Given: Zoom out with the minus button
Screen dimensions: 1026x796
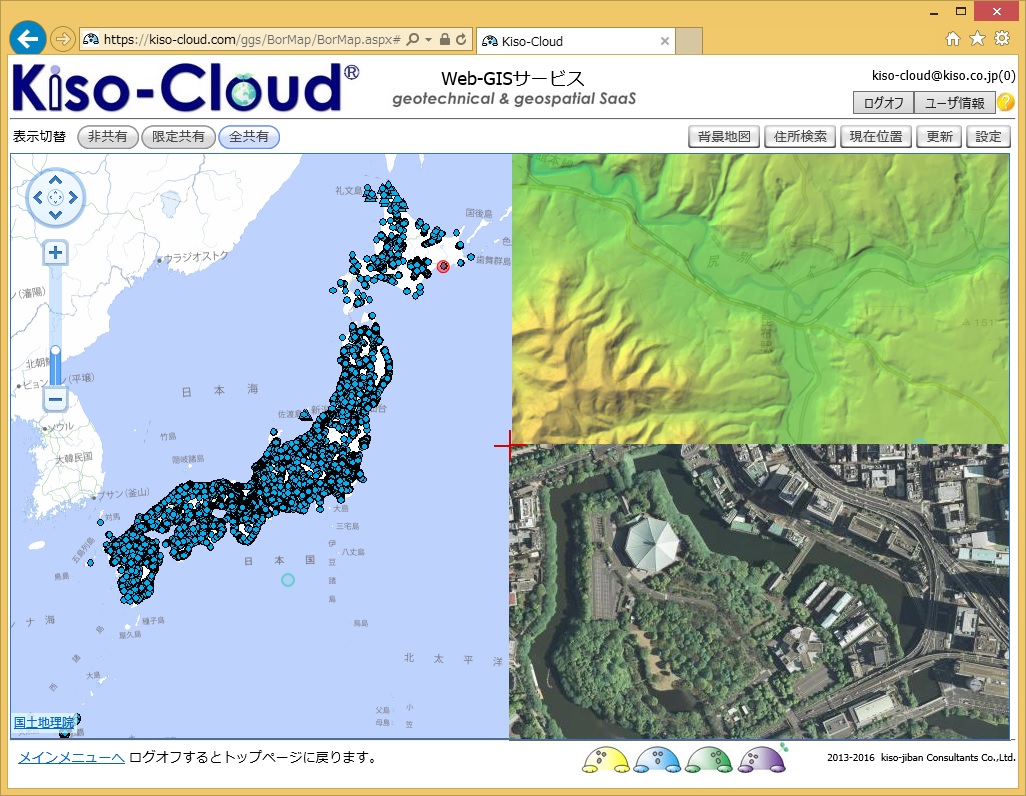Looking at the screenshot, I should point(56,399).
